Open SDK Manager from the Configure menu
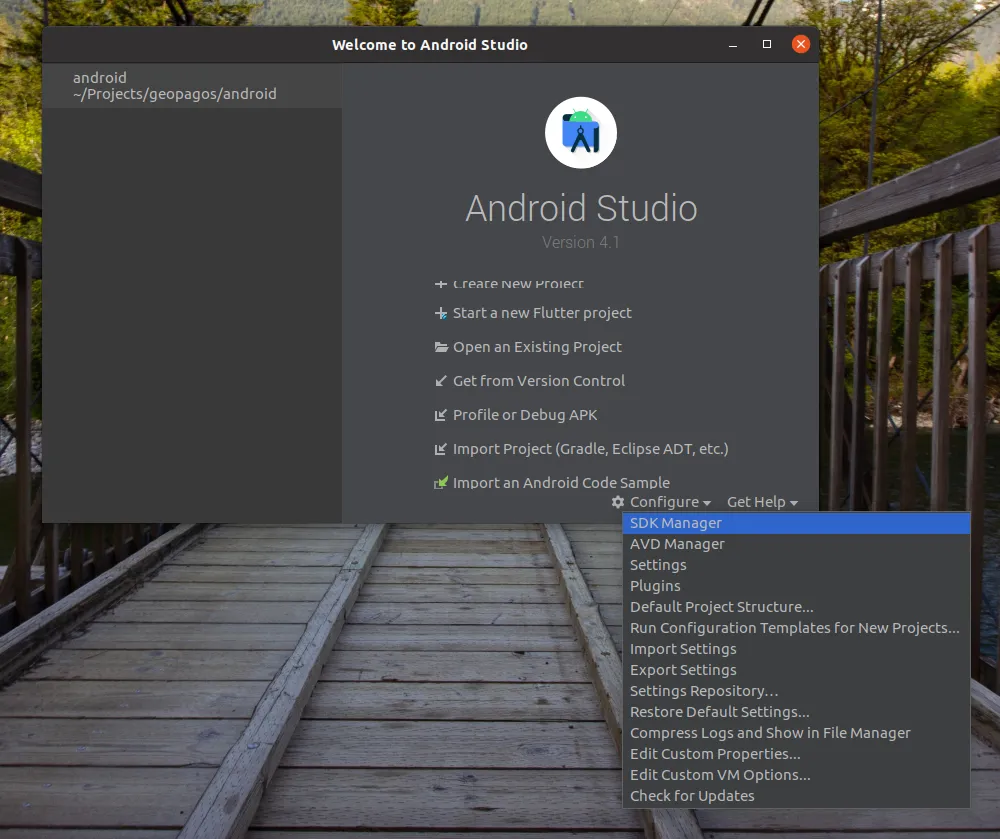The height and width of the screenshot is (839, 1000). click(796, 523)
